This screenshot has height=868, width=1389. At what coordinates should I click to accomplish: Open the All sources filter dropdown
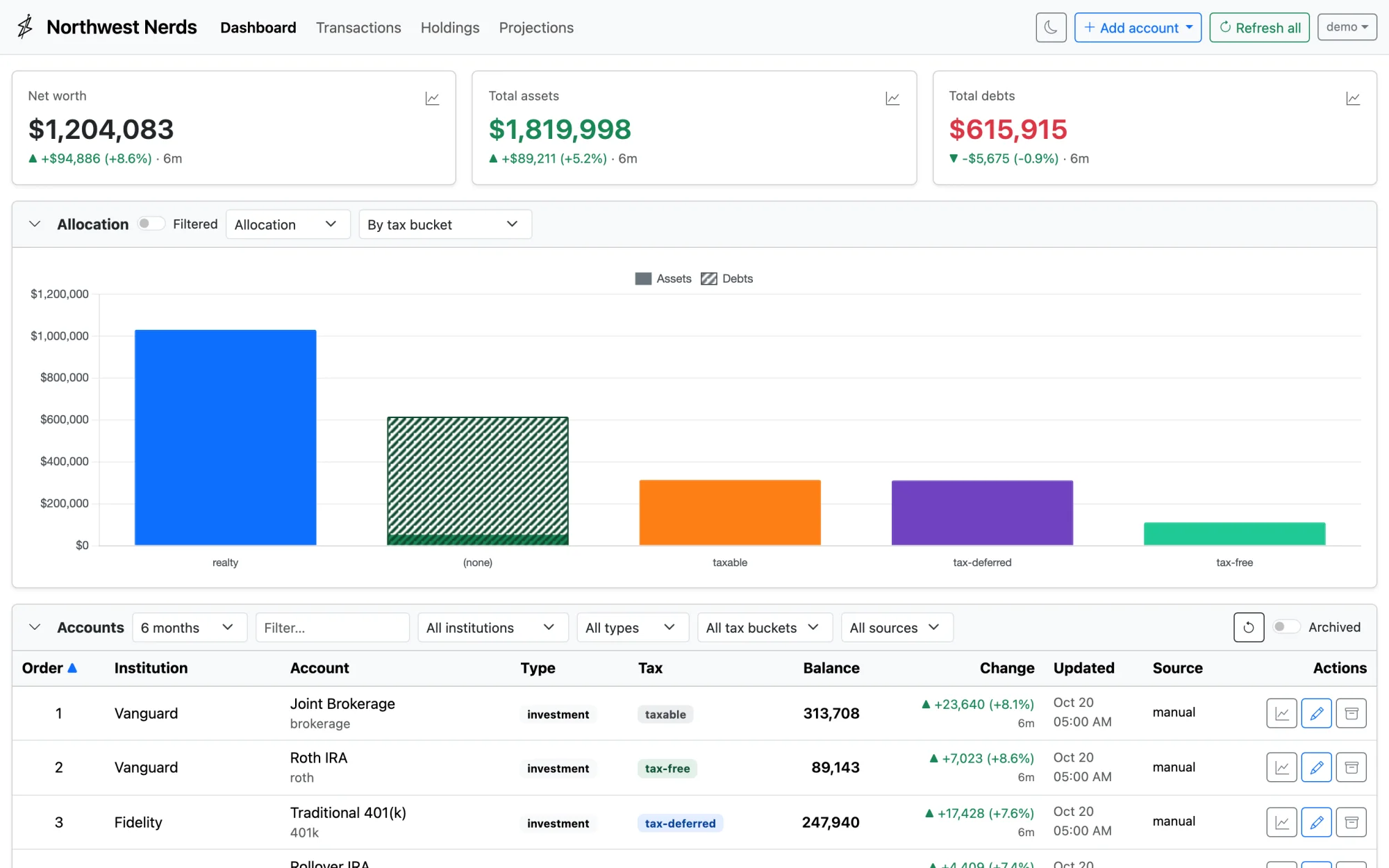coord(897,627)
